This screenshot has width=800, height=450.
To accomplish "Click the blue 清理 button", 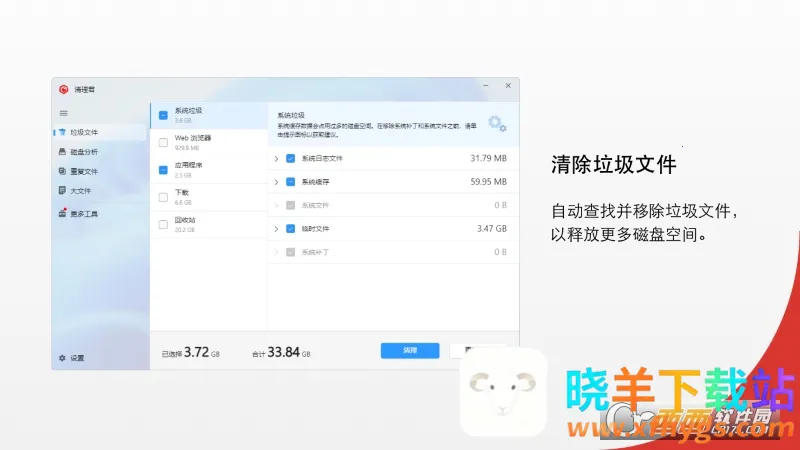I will (x=409, y=351).
